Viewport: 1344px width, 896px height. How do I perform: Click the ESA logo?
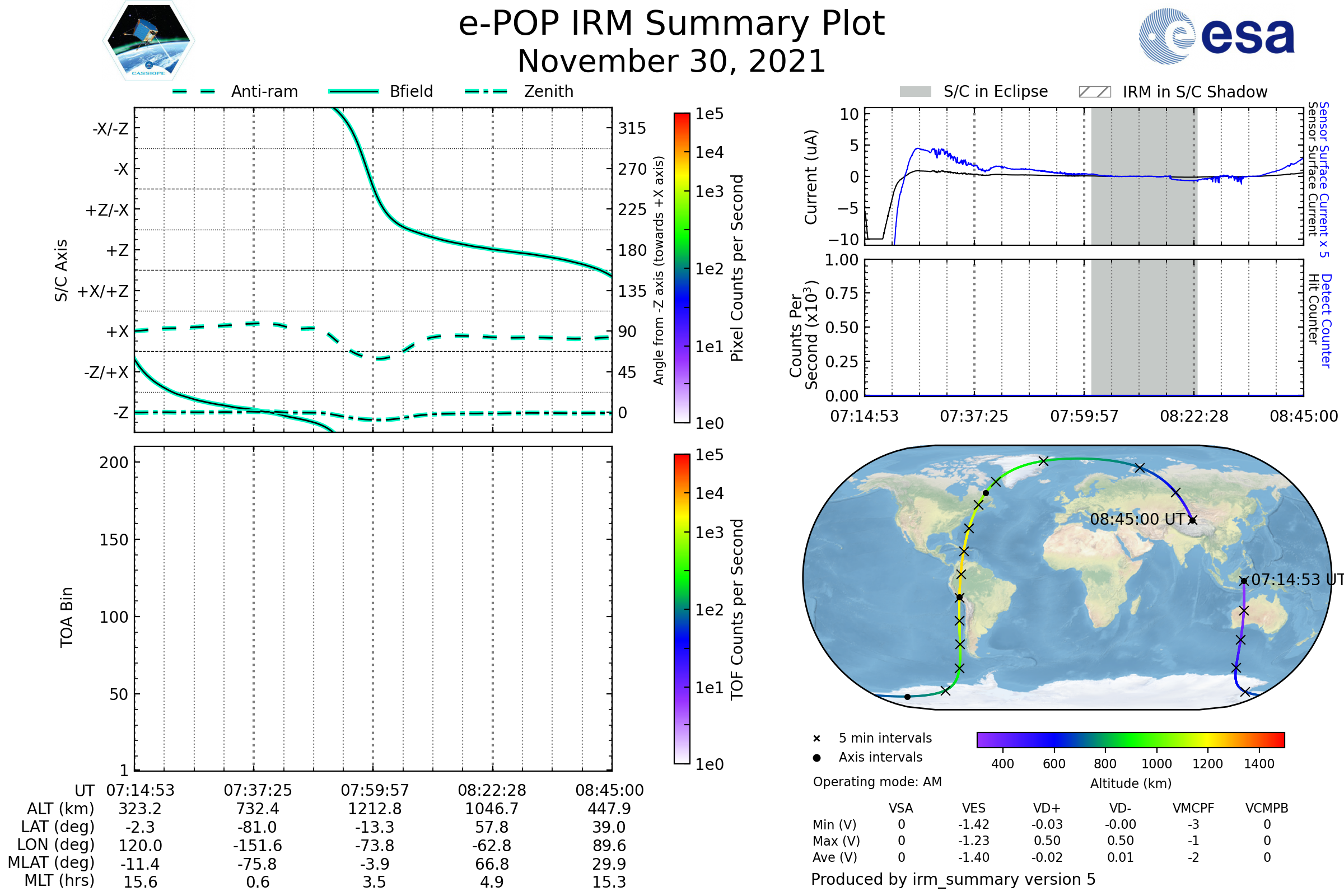(x=1216, y=36)
